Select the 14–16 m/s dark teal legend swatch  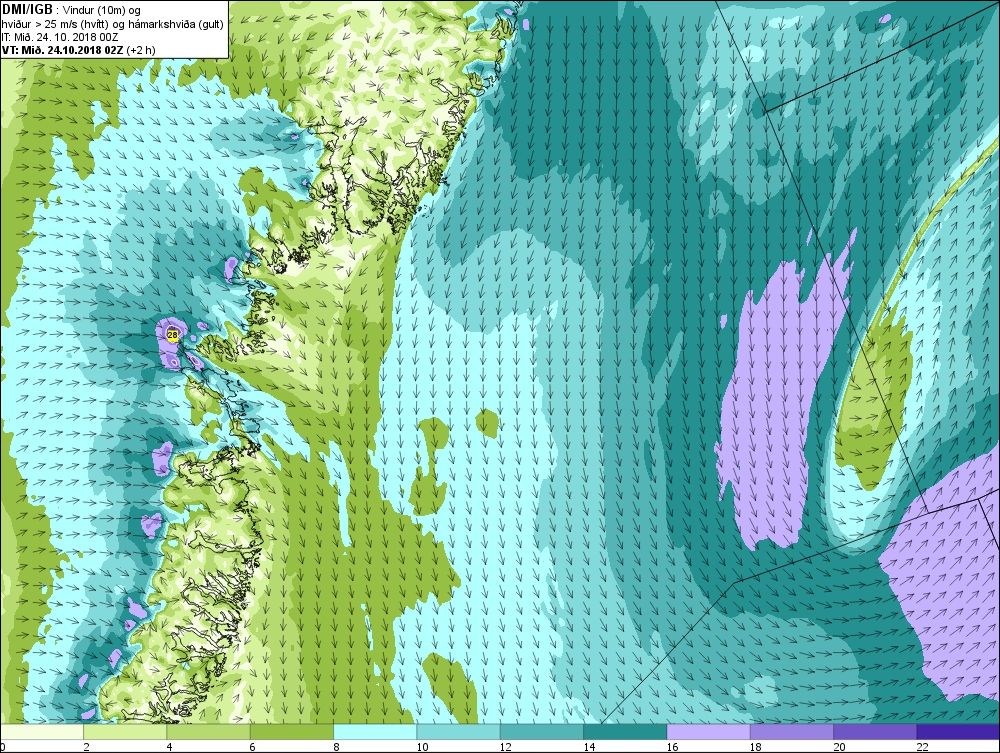(625, 731)
